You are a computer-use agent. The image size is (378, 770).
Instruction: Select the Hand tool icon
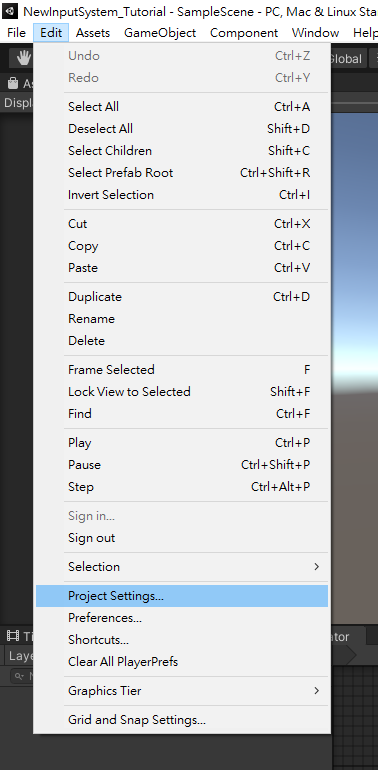coord(23,58)
